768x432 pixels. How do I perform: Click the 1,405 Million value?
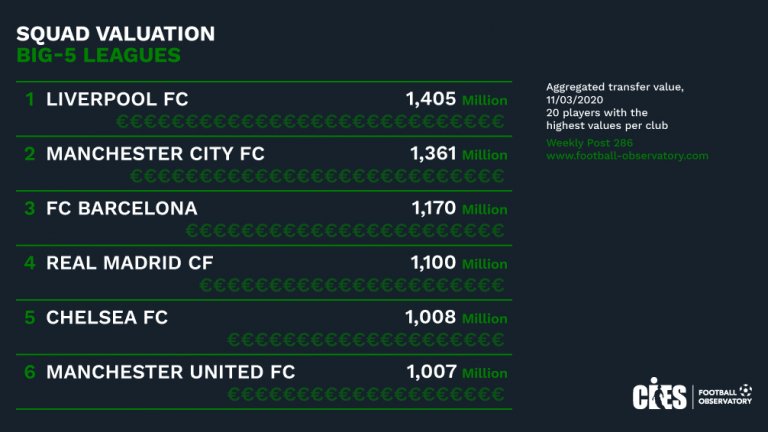coord(456,99)
